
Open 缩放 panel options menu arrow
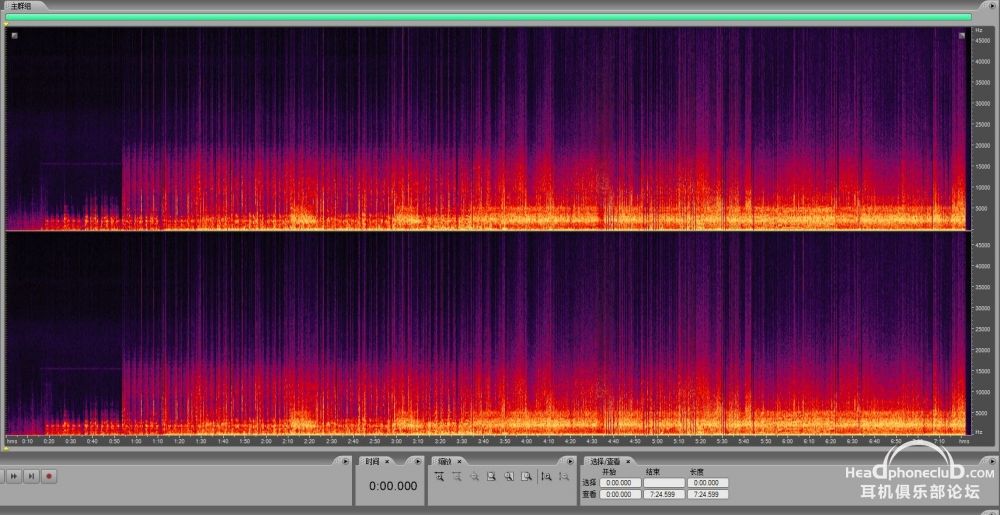(570, 461)
